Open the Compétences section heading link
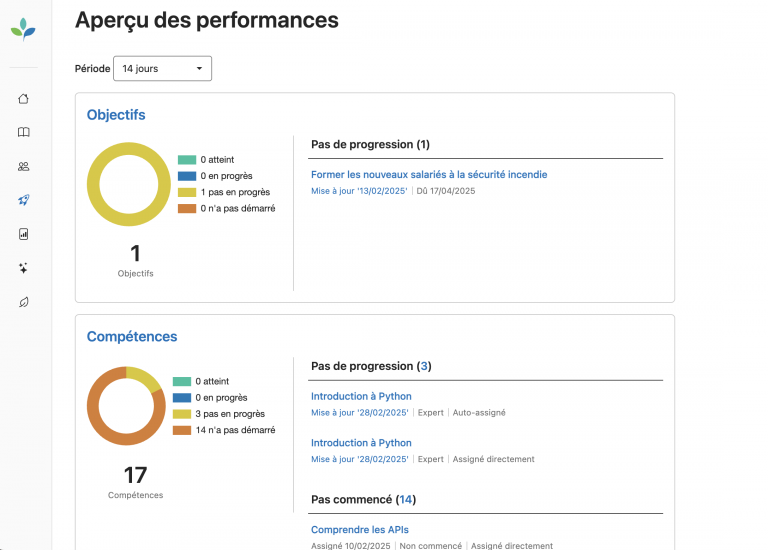Screen dimensions: 768x550 pos(132,336)
